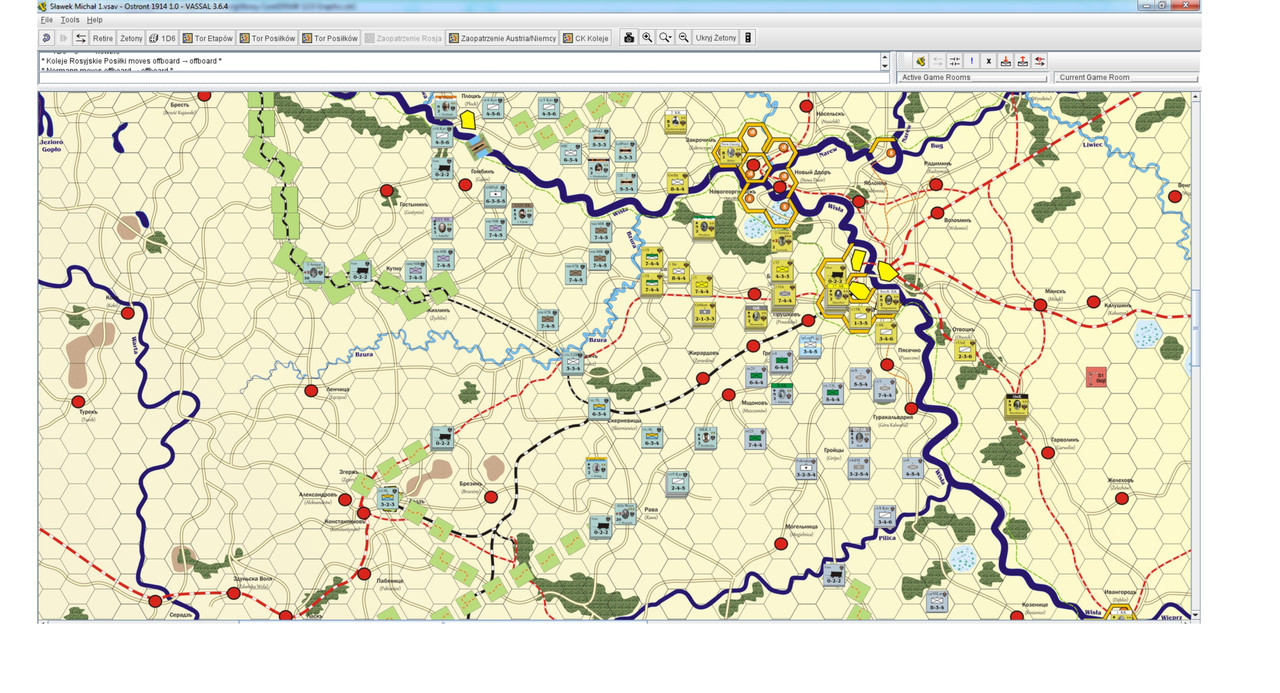
Task: Toggle the server controls arrows icon
Action: (81, 38)
